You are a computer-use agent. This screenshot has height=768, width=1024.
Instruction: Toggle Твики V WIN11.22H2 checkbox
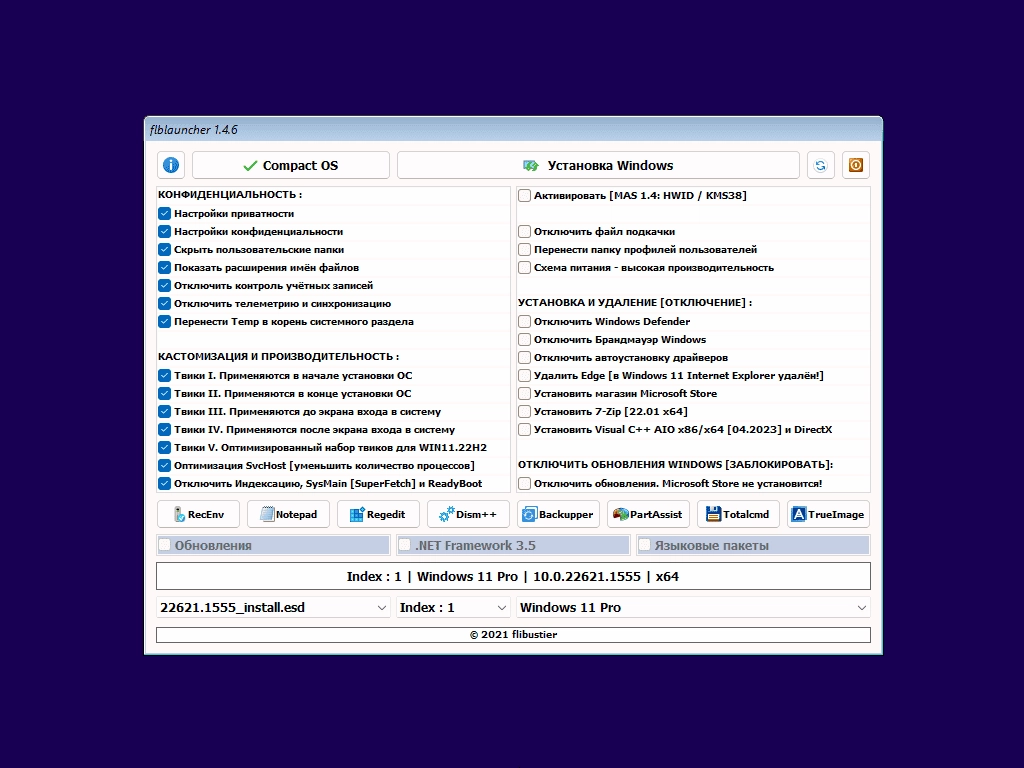pos(165,447)
